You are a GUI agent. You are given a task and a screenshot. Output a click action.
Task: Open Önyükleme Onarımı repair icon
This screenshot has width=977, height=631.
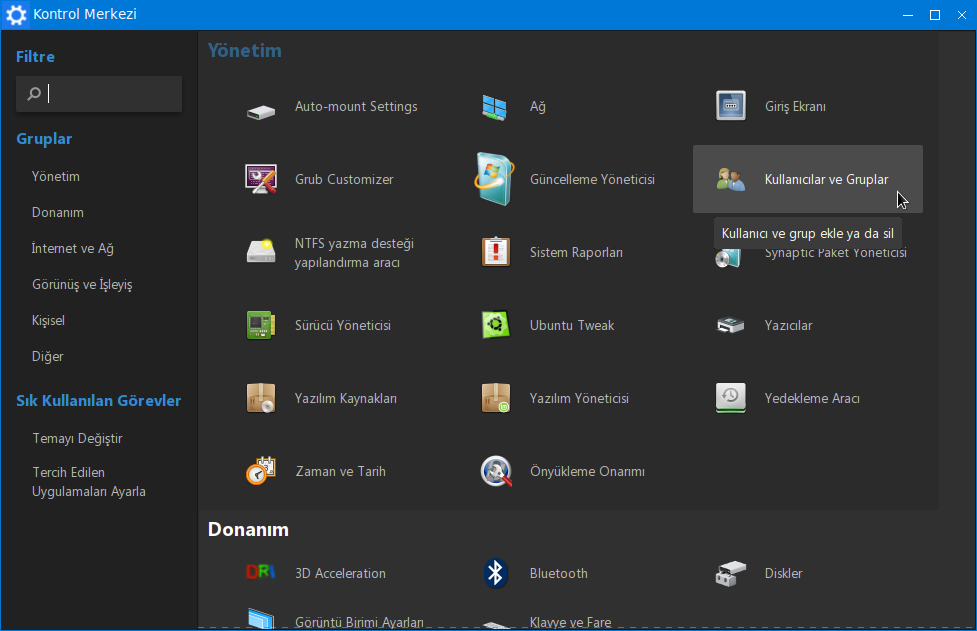coord(496,471)
